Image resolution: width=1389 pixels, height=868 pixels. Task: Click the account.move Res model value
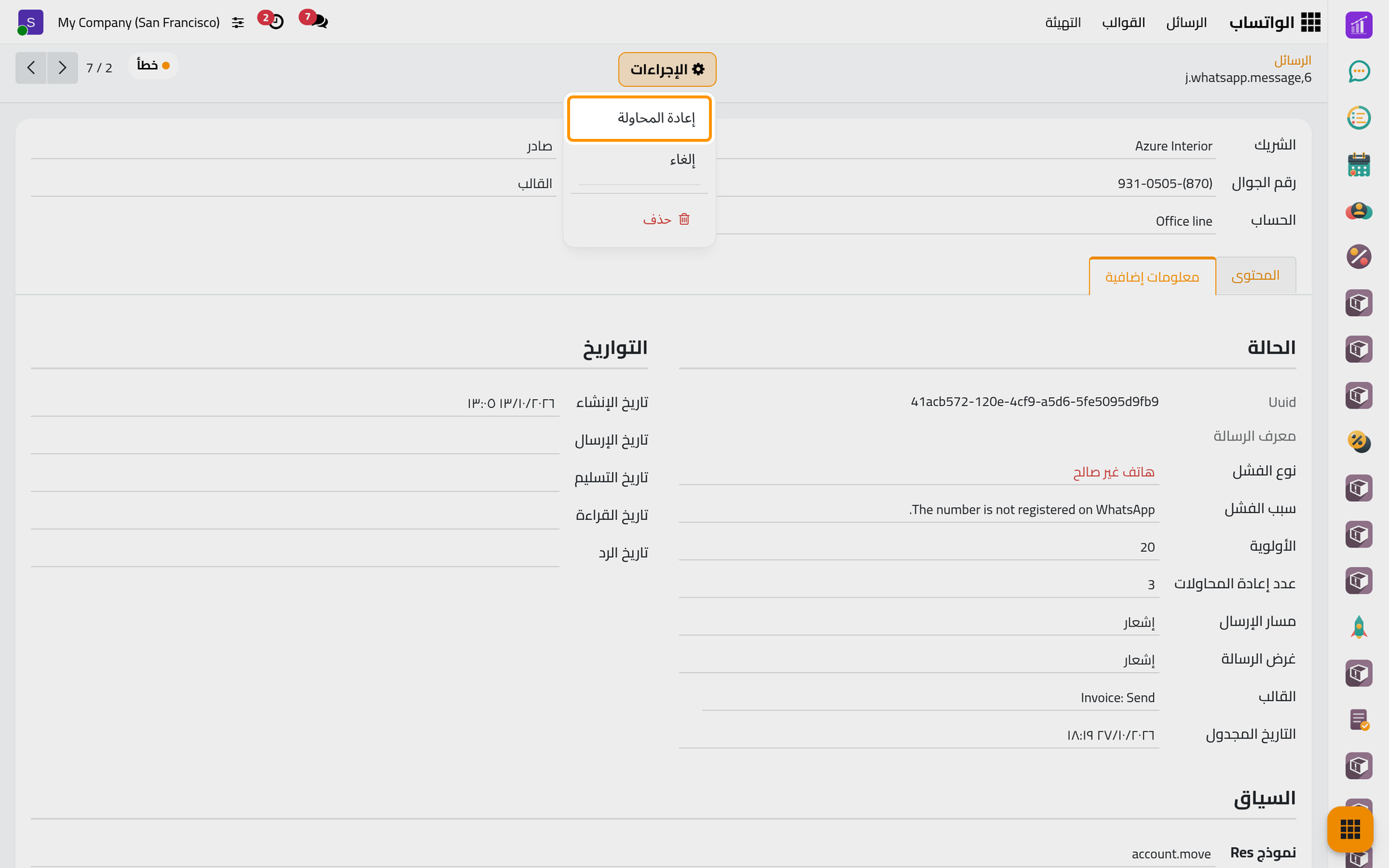coord(1171,854)
